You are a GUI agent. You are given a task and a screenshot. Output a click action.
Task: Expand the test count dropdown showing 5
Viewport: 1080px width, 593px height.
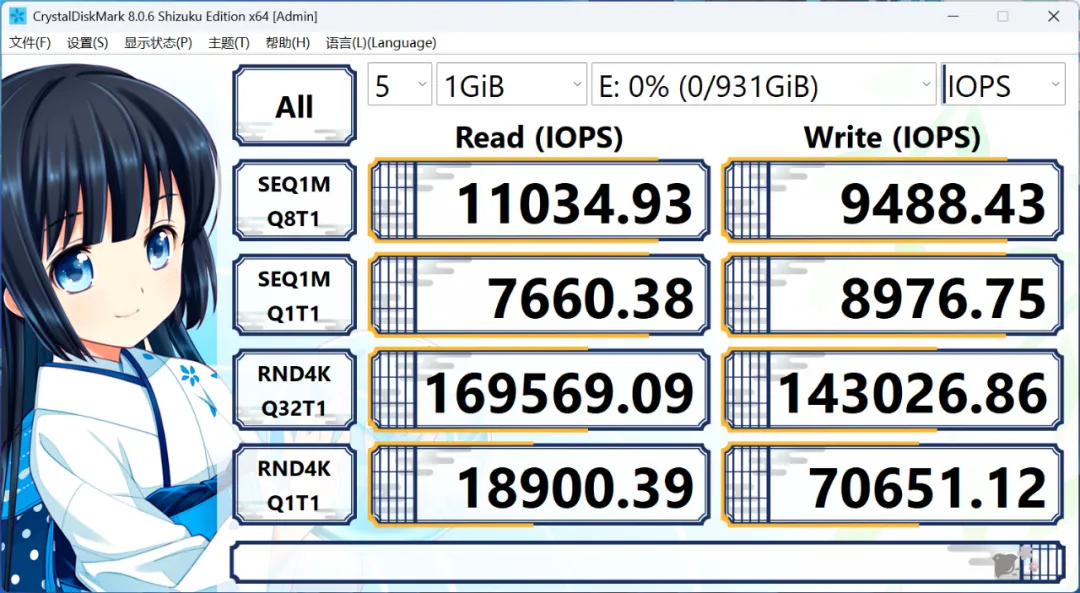pos(399,85)
